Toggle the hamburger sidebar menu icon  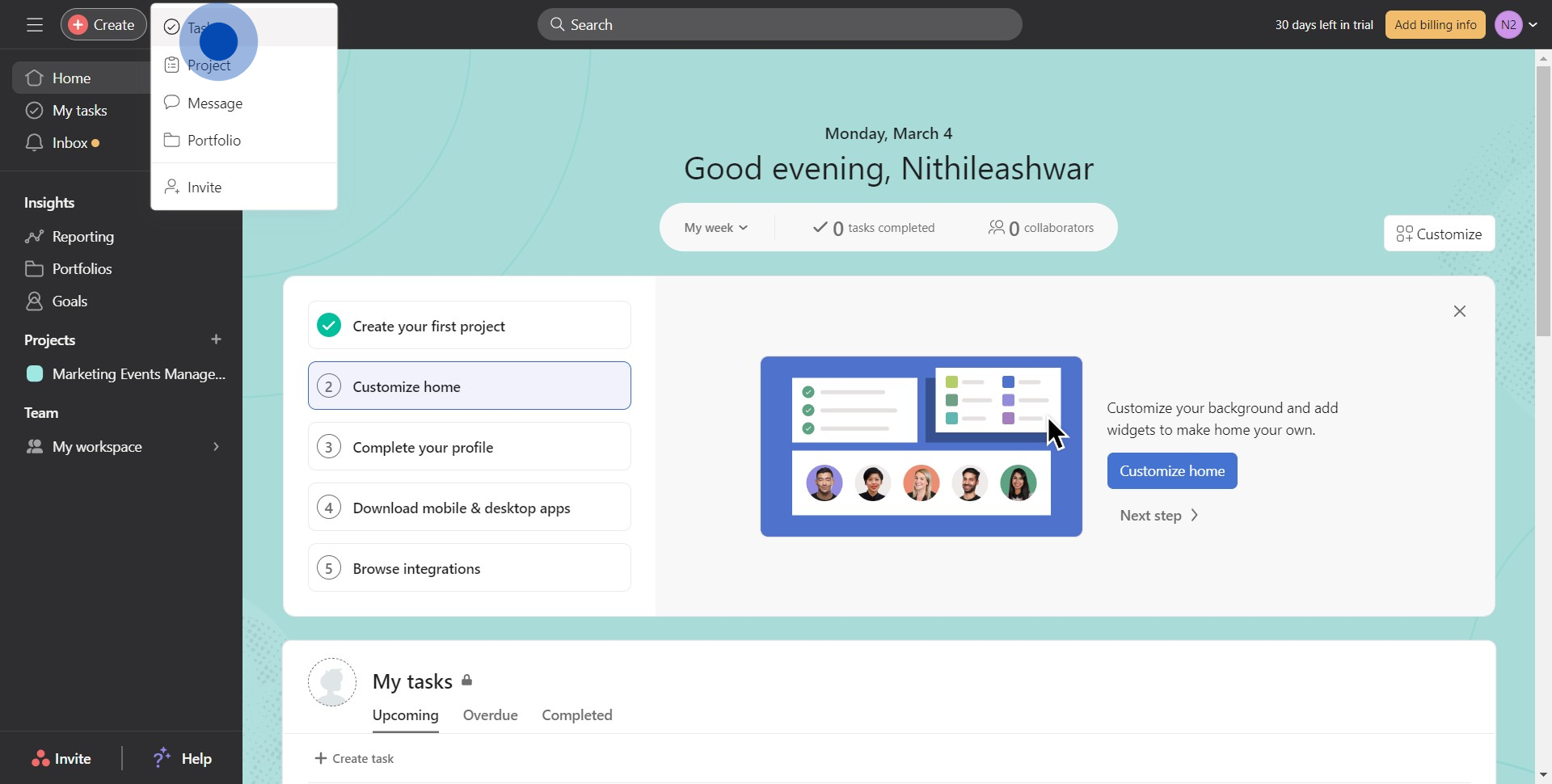point(34,25)
